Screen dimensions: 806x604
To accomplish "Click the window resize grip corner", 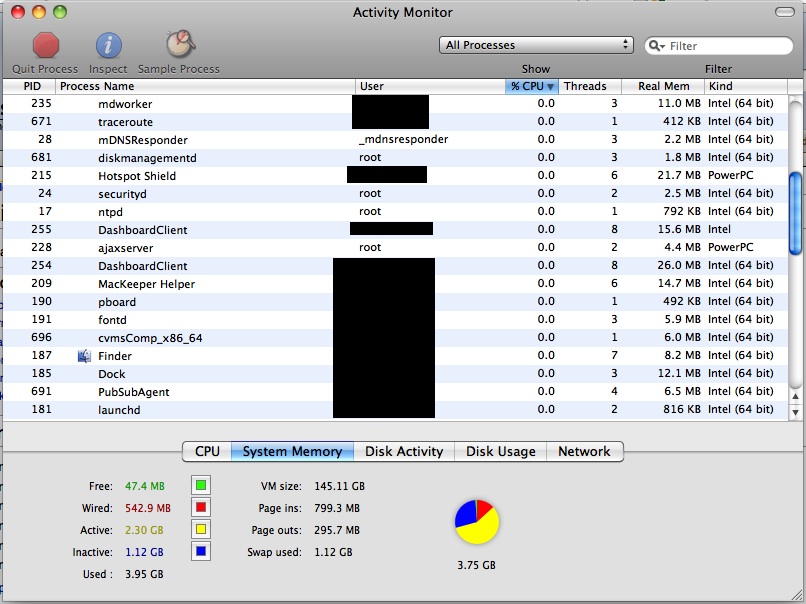I will coord(797,595).
